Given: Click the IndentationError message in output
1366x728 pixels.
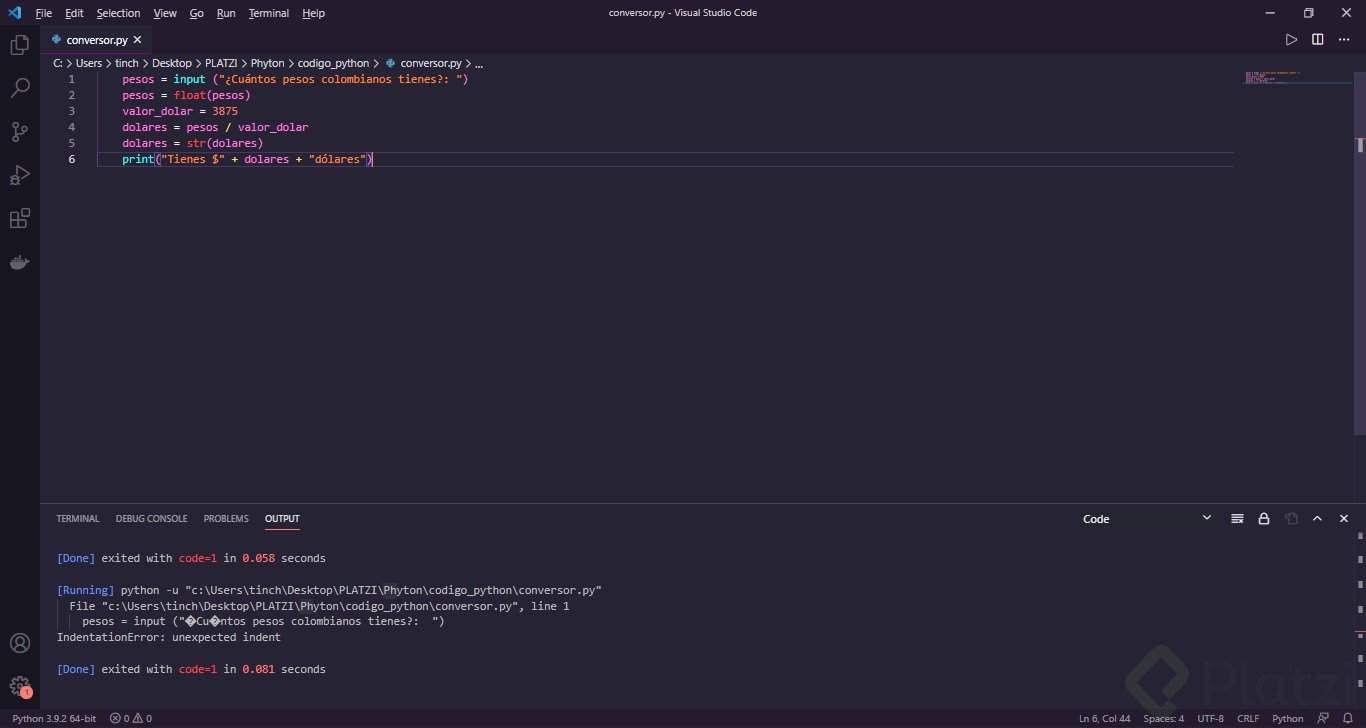Looking at the screenshot, I should tap(169, 637).
